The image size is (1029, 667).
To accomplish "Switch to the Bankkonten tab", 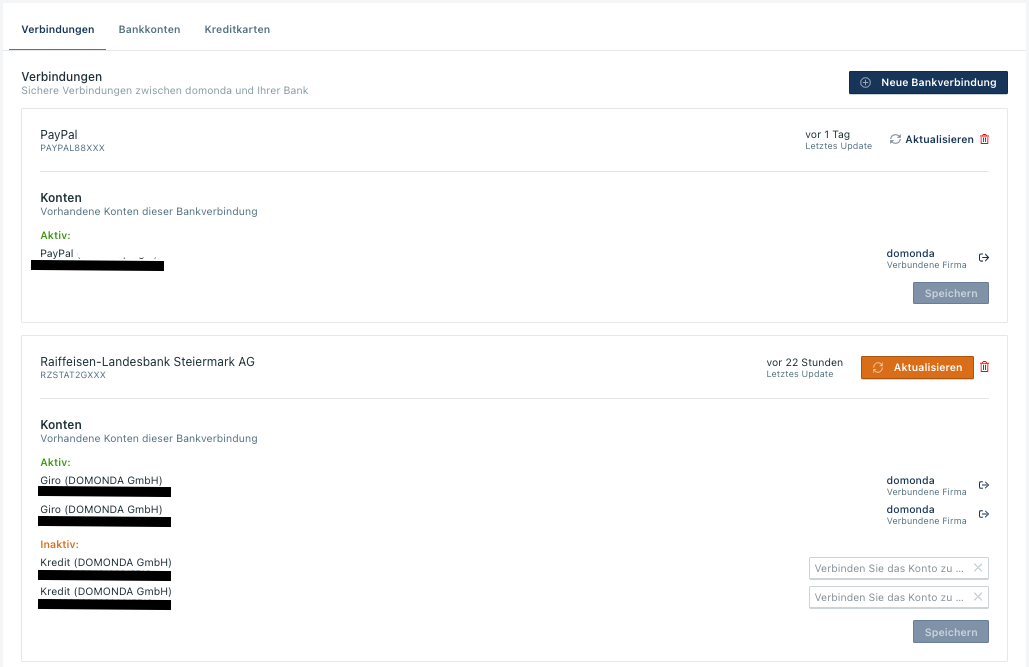I will pos(149,30).
